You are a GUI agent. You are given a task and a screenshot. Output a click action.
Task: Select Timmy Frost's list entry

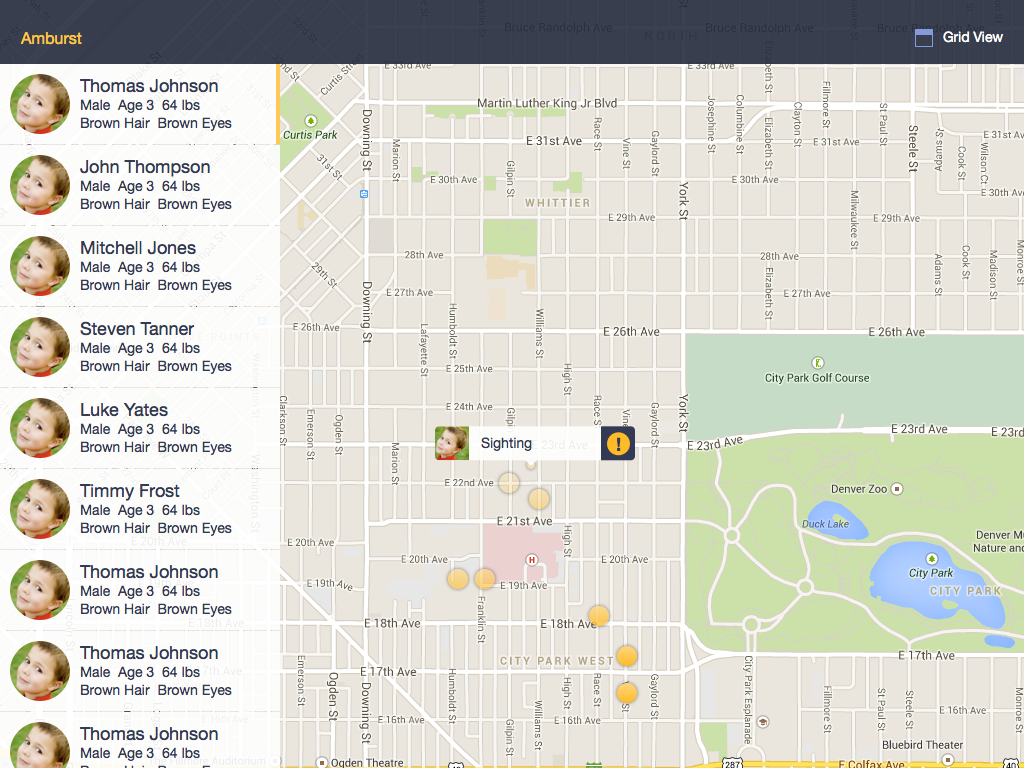(140, 509)
